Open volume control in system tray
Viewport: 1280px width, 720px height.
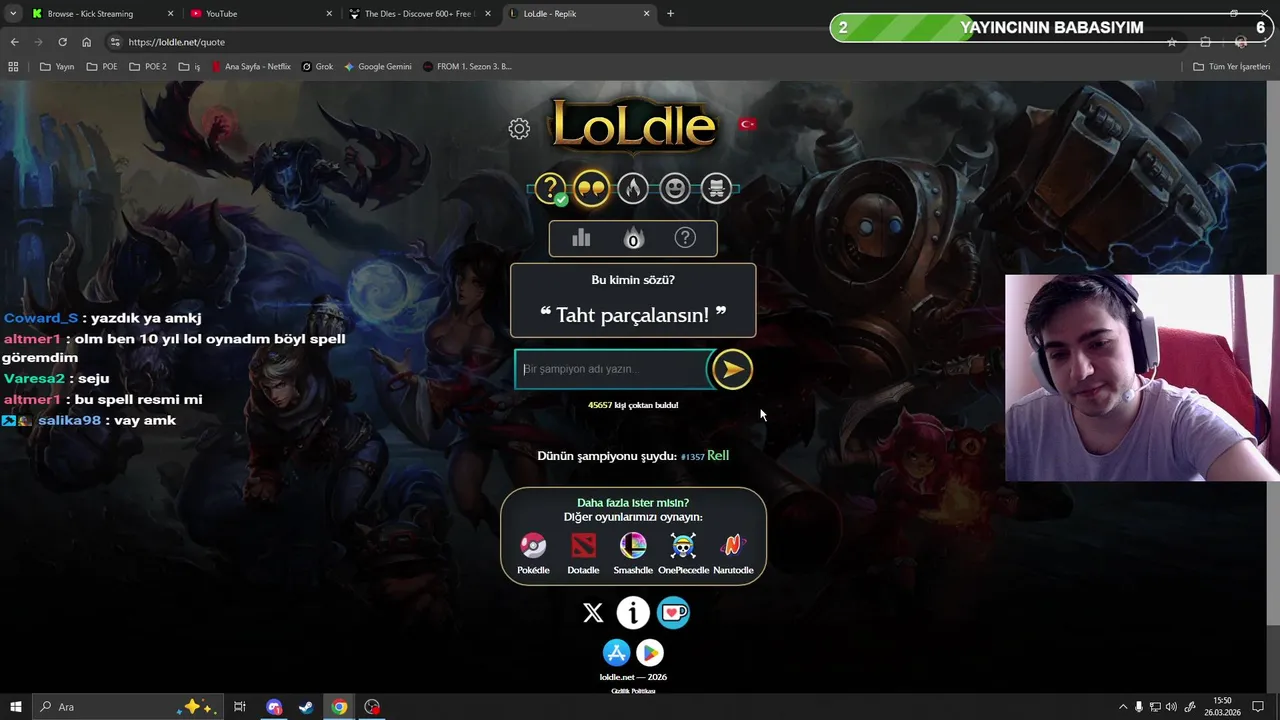[x=1171, y=707]
